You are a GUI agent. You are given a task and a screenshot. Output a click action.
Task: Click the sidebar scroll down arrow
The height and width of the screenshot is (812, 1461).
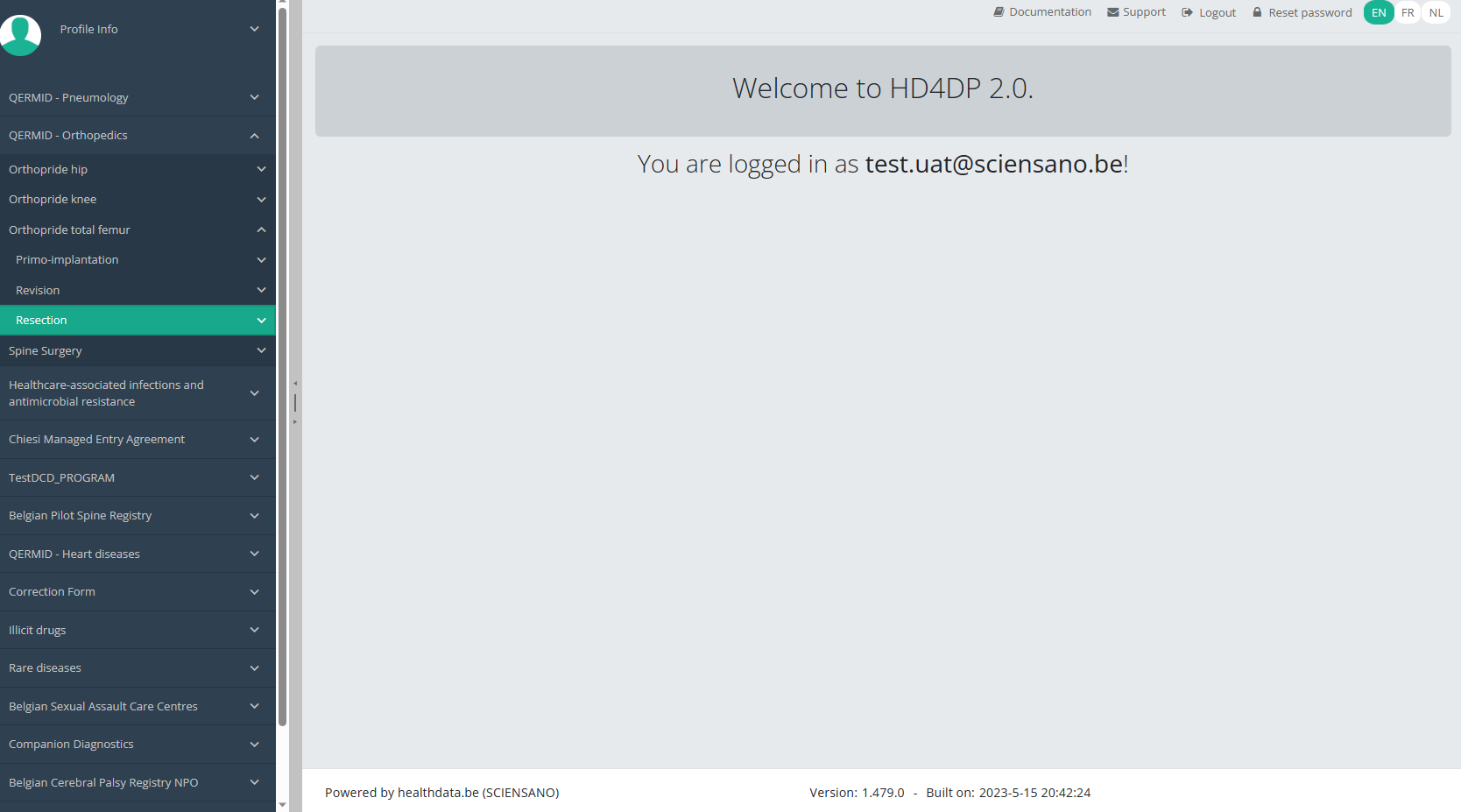[282, 804]
